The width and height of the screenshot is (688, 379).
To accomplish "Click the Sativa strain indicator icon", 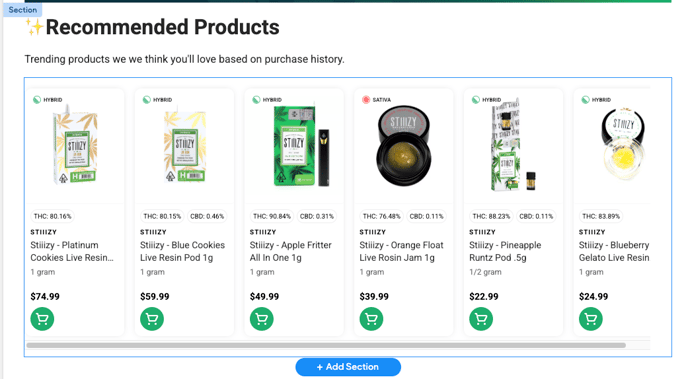I will pyautogui.click(x=366, y=100).
